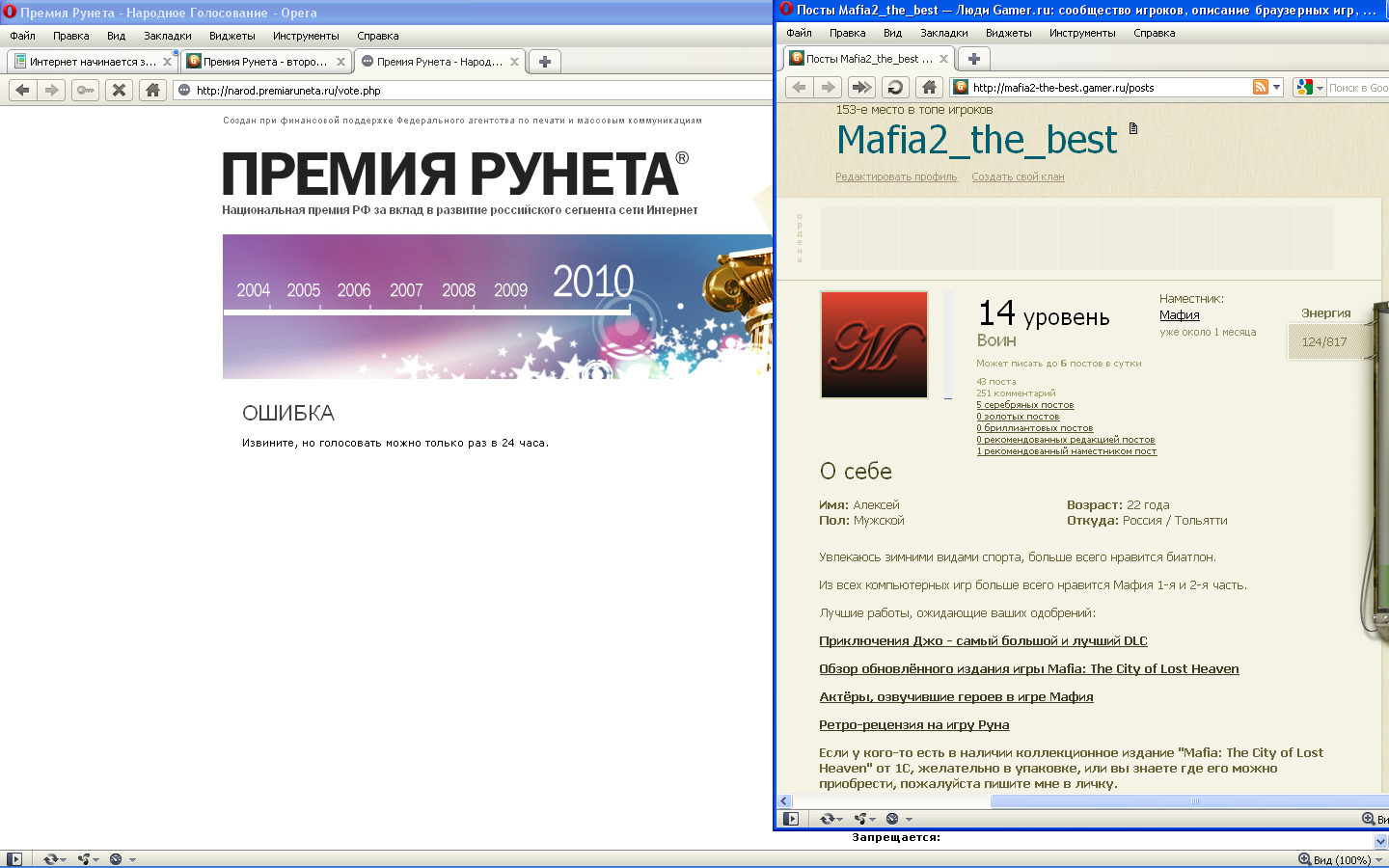The image size is (1389, 868).
Task: Open address bar history dropdown in Gamer.ru window
Action: tap(1276, 87)
